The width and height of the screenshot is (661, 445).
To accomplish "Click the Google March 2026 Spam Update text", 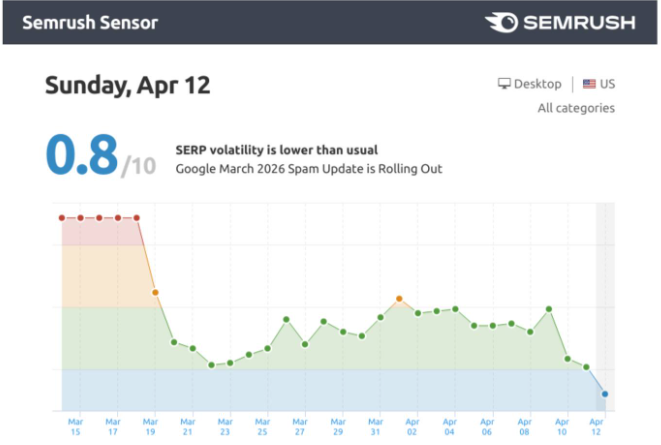I will pyautogui.click(x=309, y=169).
